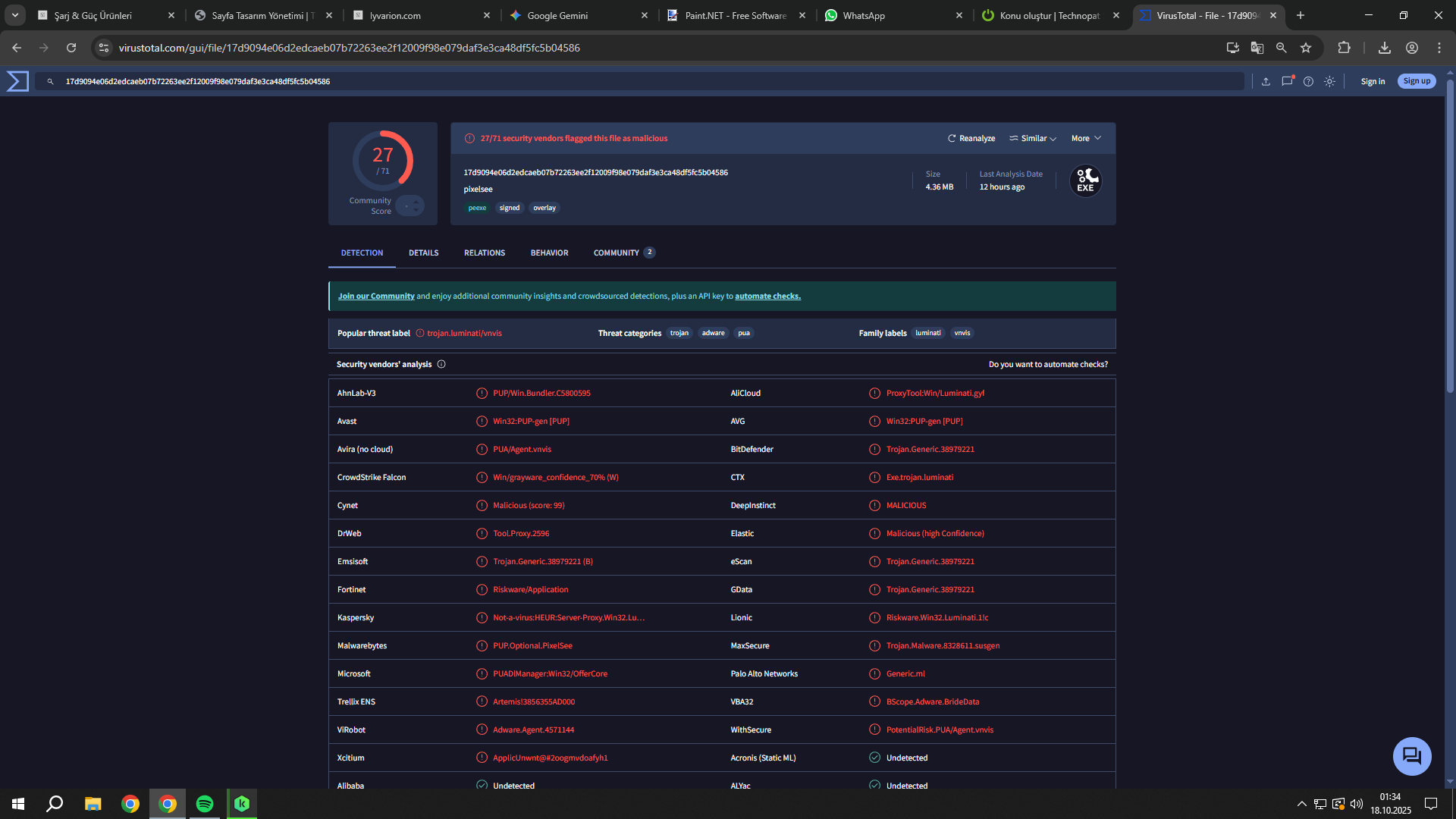This screenshot has width=1456, height=819.
Task: Click info icon beside Security vendors' analysis
Action: point(441,364)
